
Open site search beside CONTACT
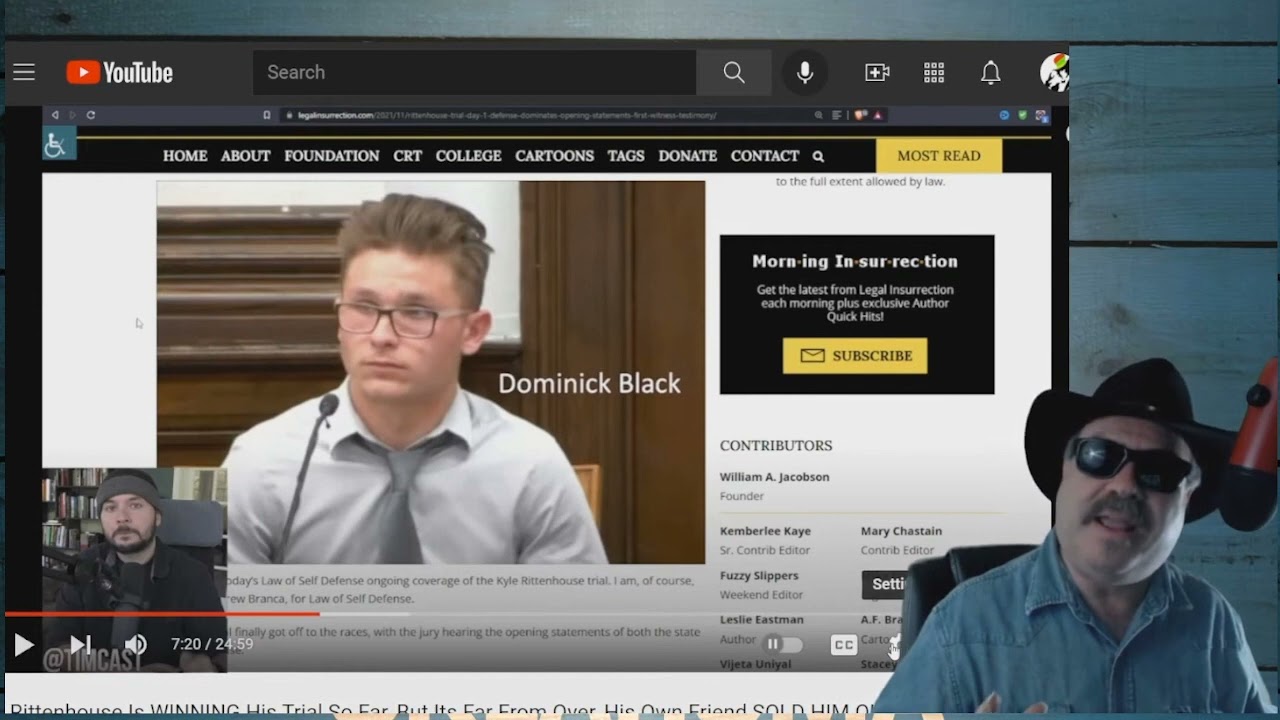point(818,156)
